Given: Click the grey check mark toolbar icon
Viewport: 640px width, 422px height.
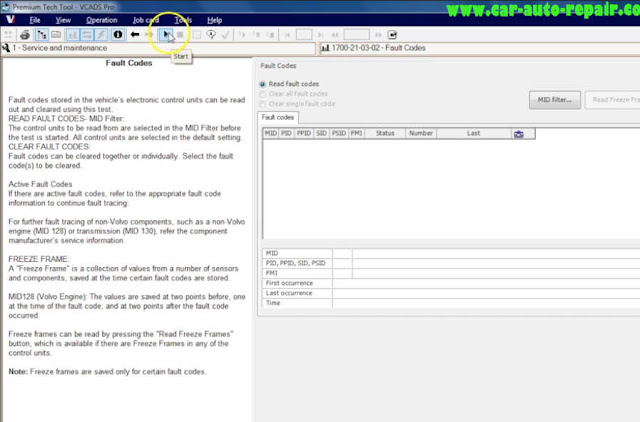Looking at the screenshot, I should [x=225, y=35].
